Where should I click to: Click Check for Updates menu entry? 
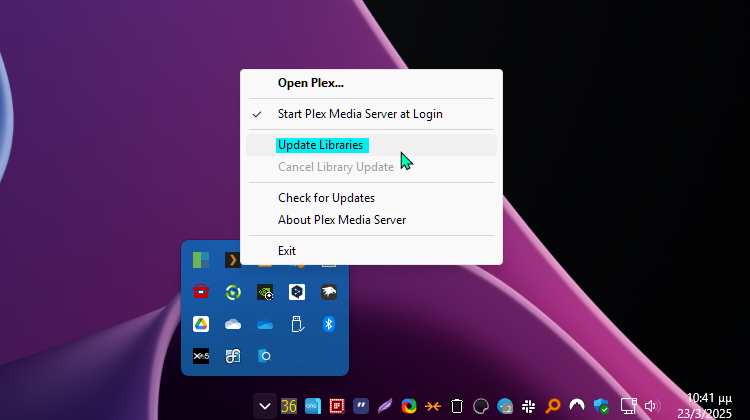pos(371,198)
